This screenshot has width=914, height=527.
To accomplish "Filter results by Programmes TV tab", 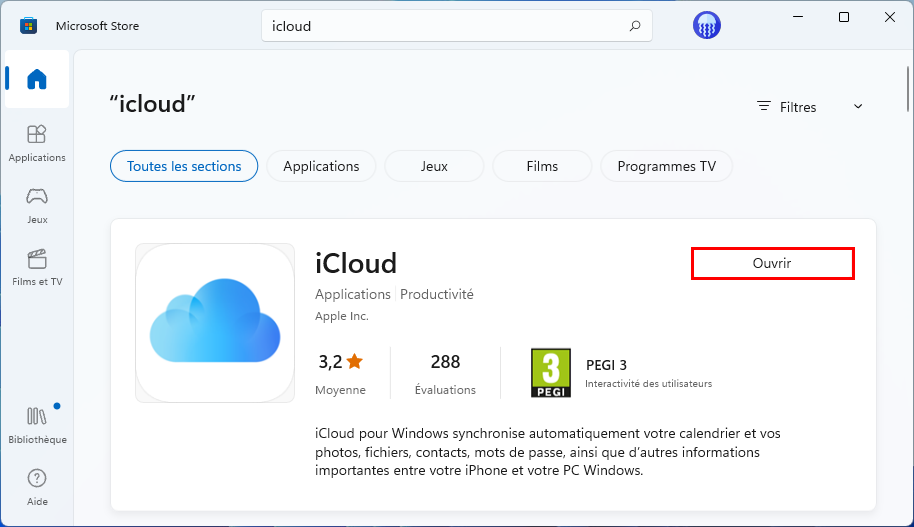I will pyautogui.click(x=666, y=166).
